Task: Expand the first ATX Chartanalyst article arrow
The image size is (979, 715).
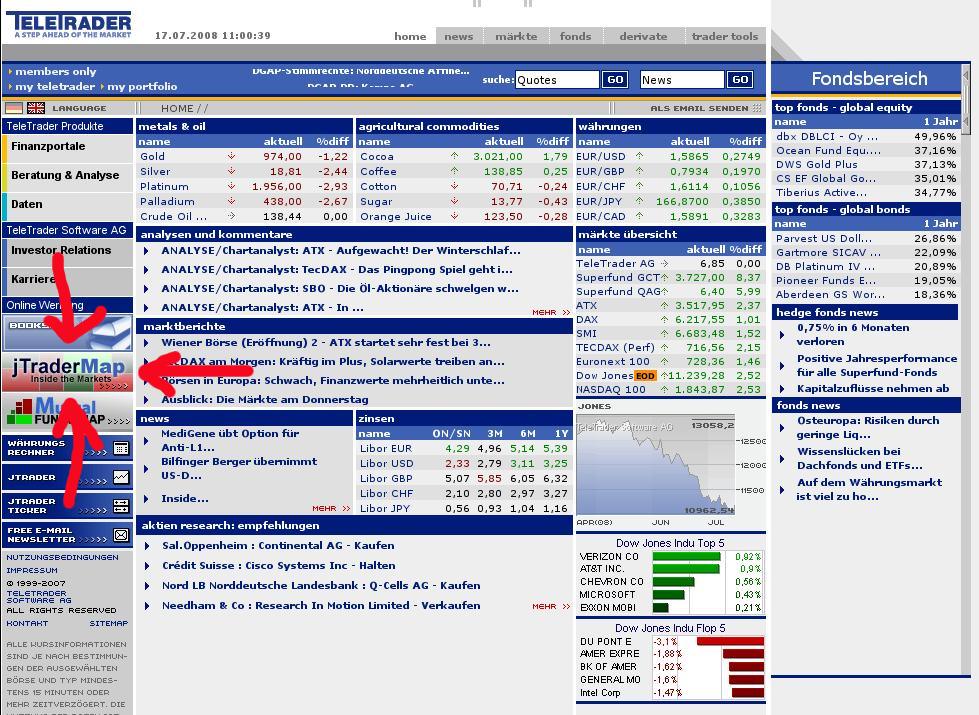Action: (147, 251)
